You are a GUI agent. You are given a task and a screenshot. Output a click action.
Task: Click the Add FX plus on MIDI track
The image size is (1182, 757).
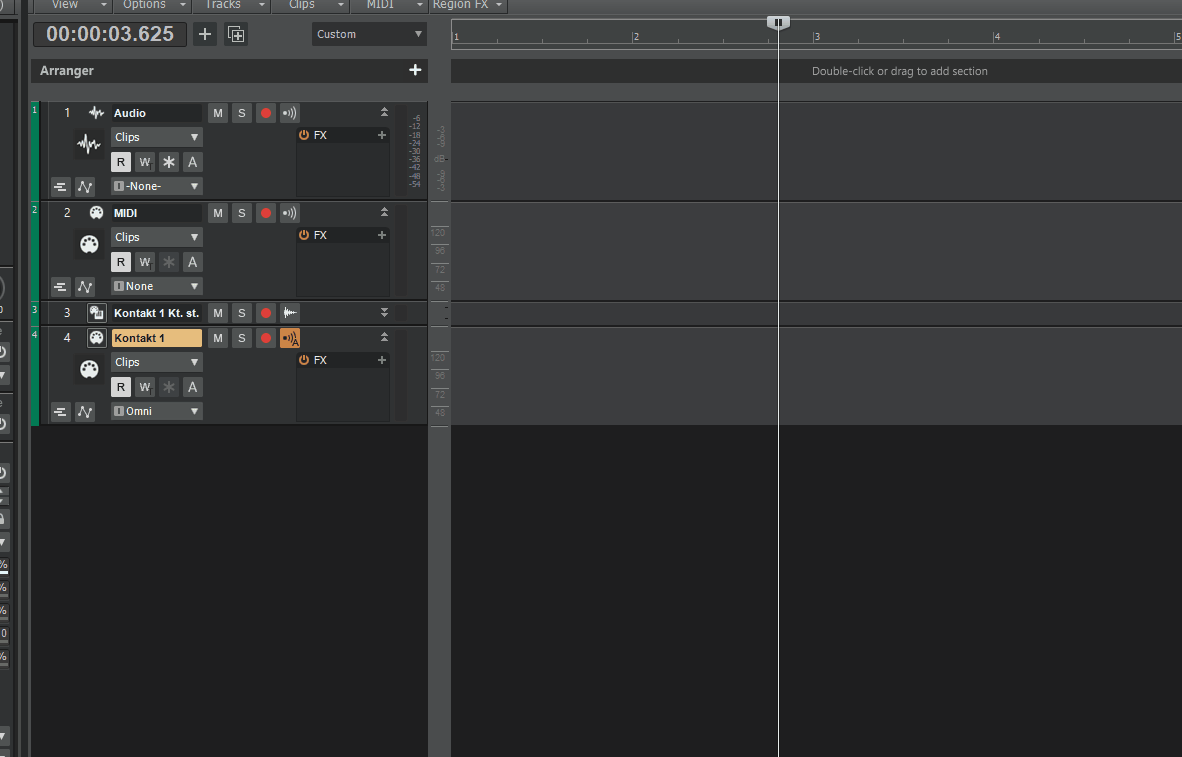(x=381, y=234)
